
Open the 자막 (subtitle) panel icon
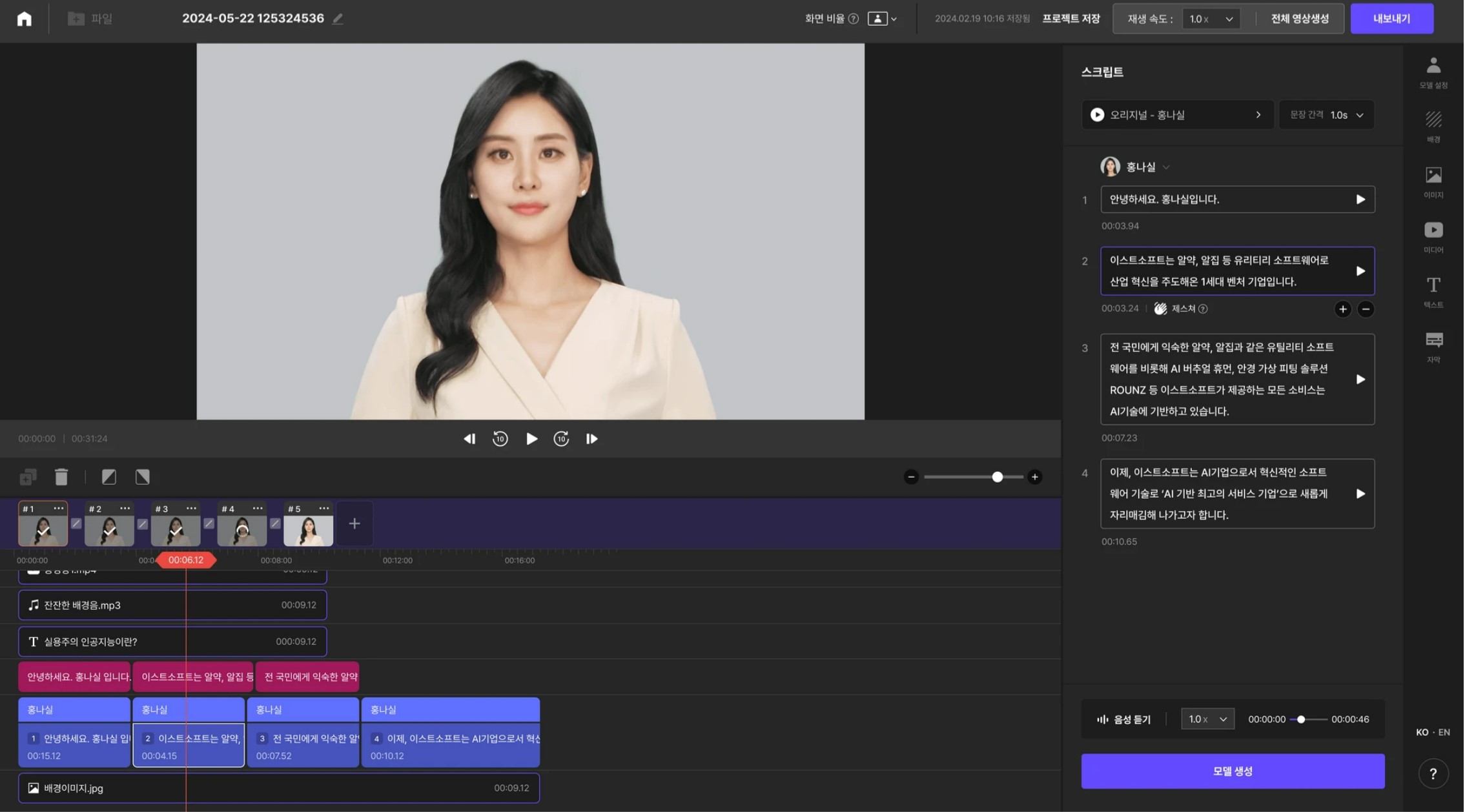click(1433, 340)
